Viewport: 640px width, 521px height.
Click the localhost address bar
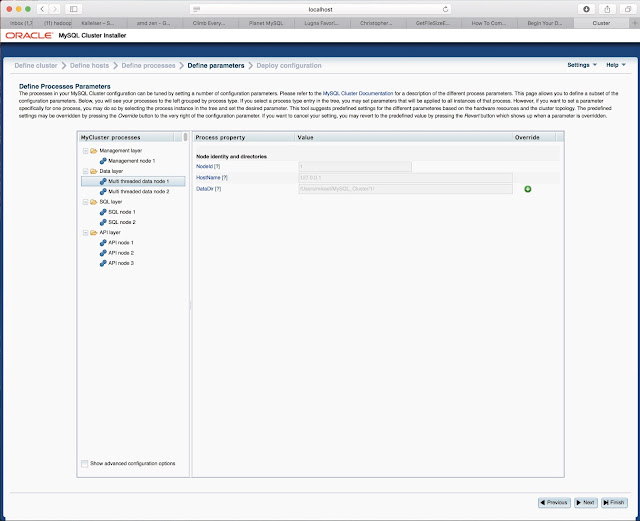[x=320, y=9]
